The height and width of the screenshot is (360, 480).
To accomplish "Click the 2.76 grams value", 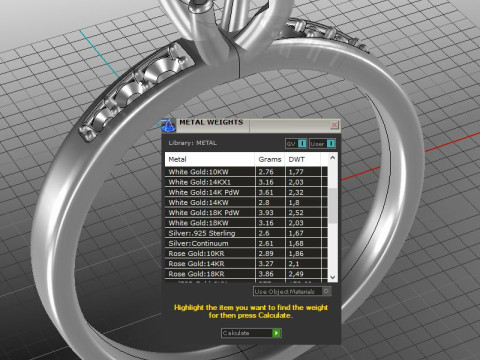I will pyautogui.click(x=266, y=172).
